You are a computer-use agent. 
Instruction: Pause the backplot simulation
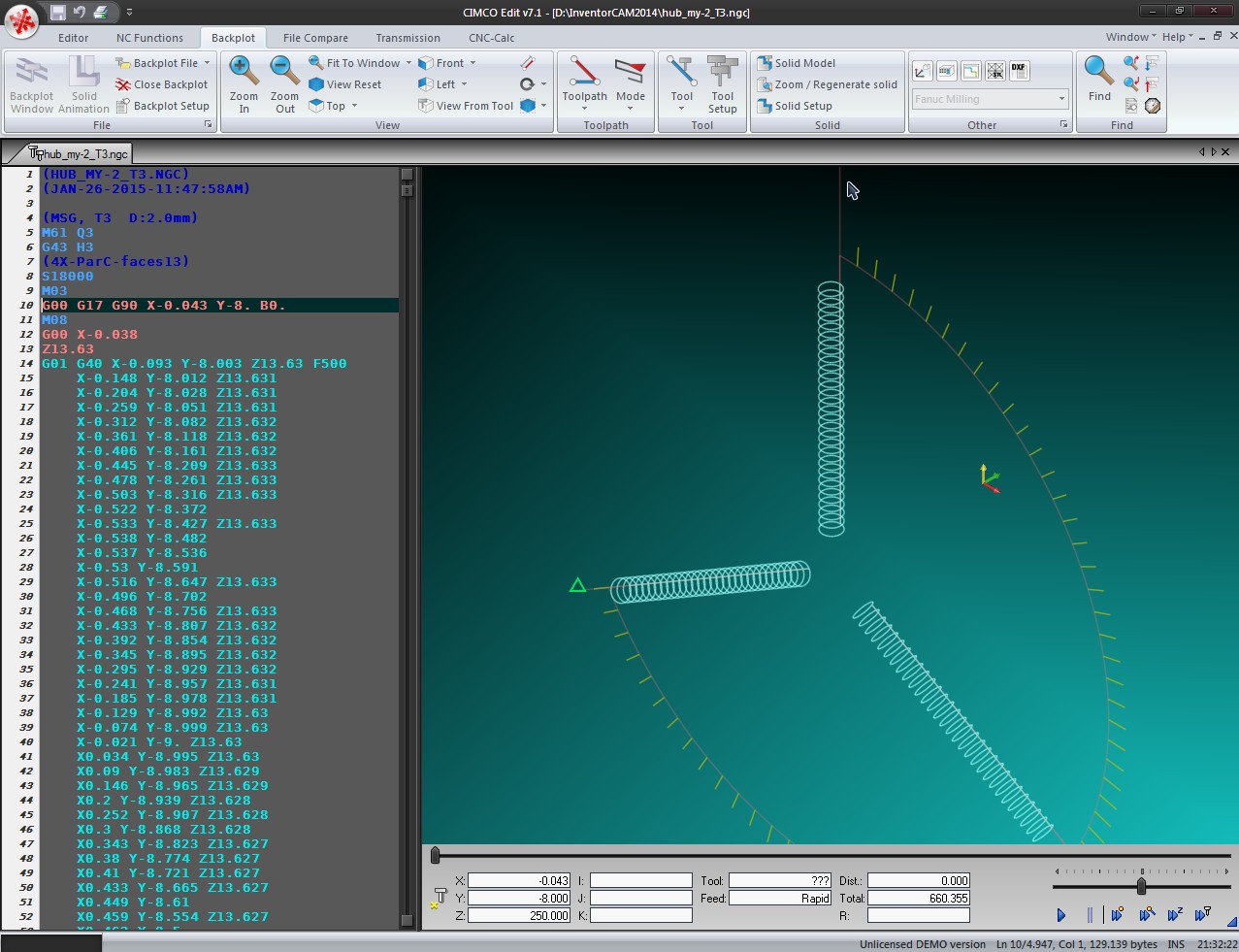point(1090,914)
